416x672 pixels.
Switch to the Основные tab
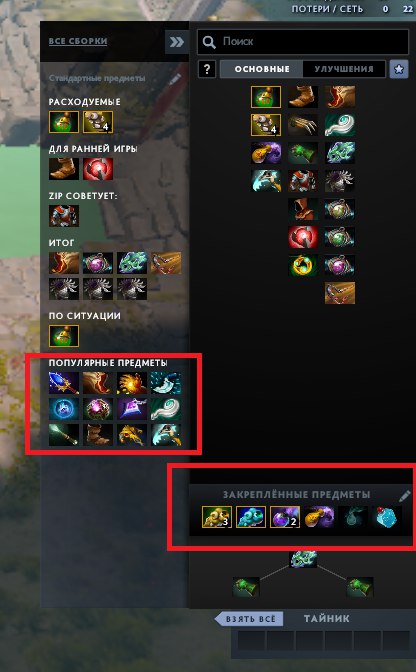262,69
